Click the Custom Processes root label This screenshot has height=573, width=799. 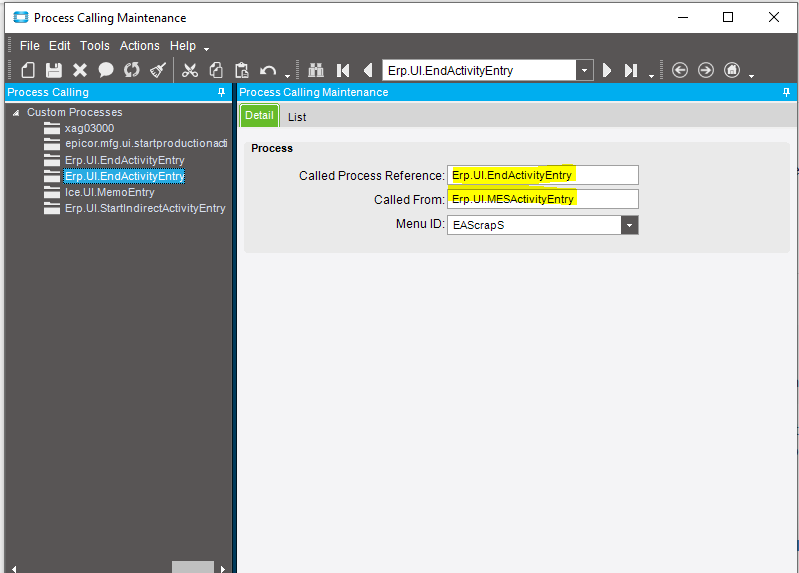click(x=74, y=112)
